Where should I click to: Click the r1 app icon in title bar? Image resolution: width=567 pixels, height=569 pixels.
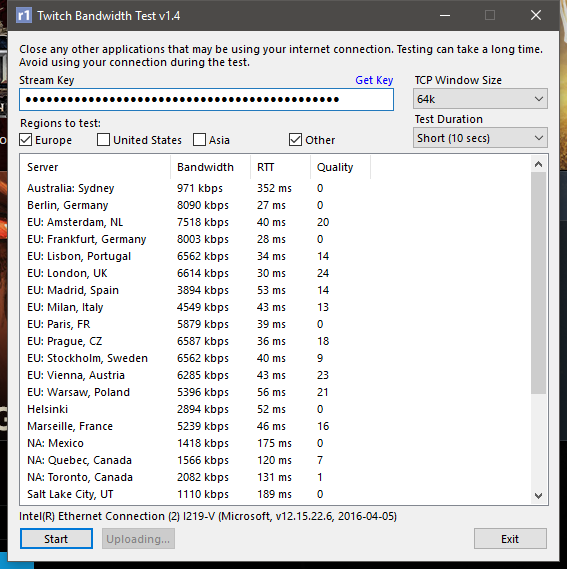coord(24,16)
